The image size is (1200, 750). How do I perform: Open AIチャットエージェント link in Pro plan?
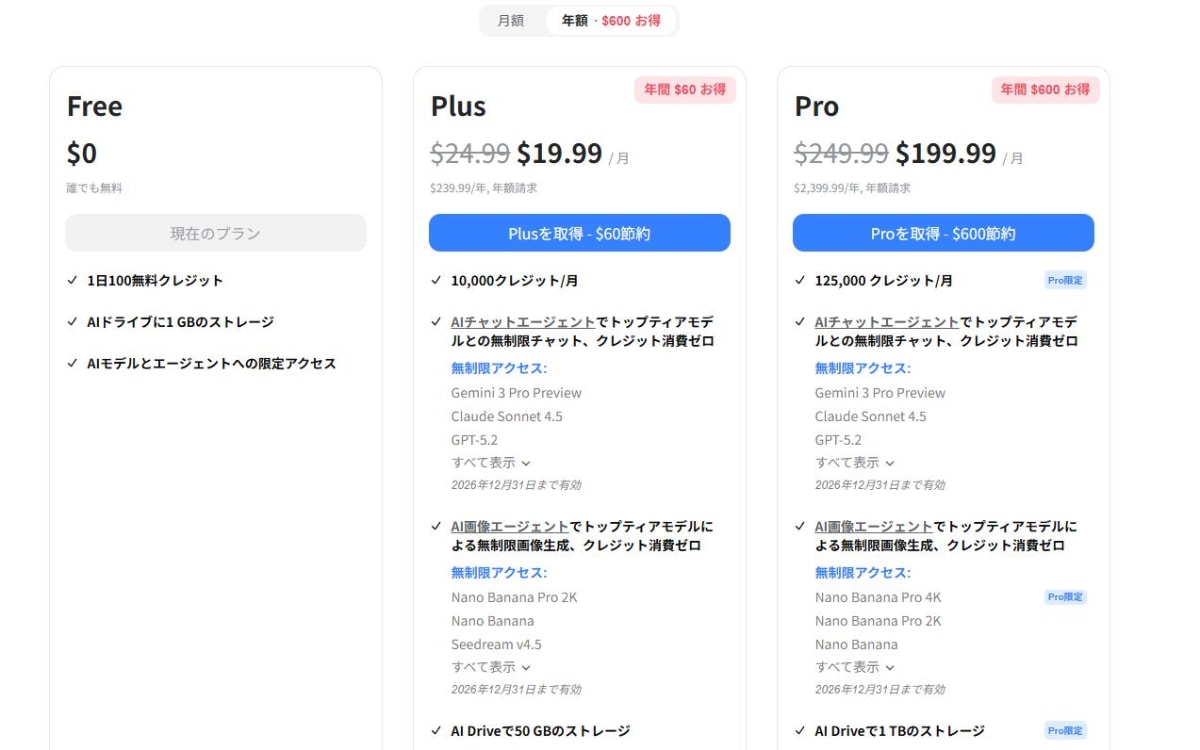pos(887,323)
